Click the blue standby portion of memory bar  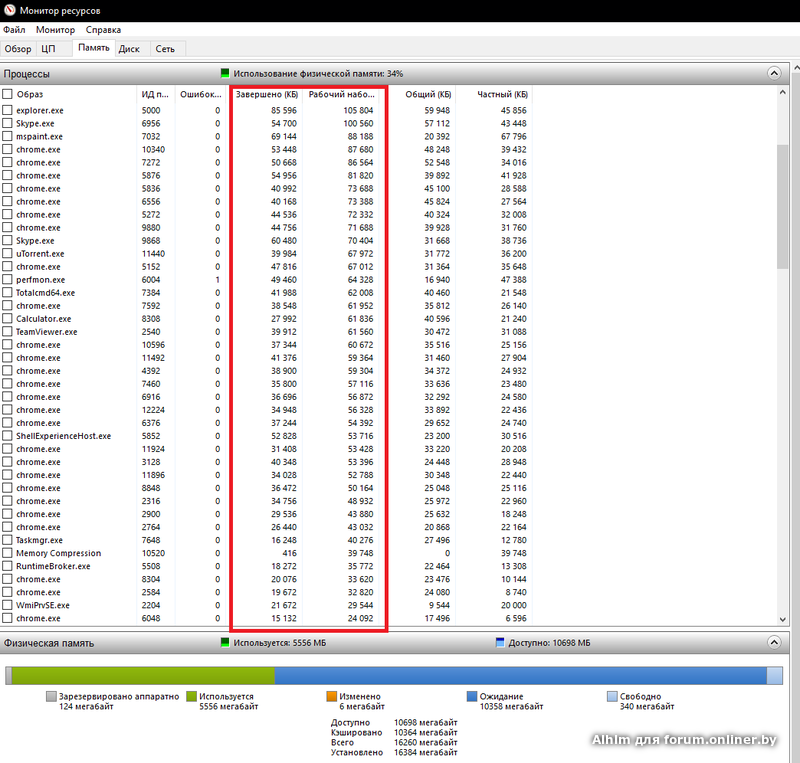coord(520,675)
